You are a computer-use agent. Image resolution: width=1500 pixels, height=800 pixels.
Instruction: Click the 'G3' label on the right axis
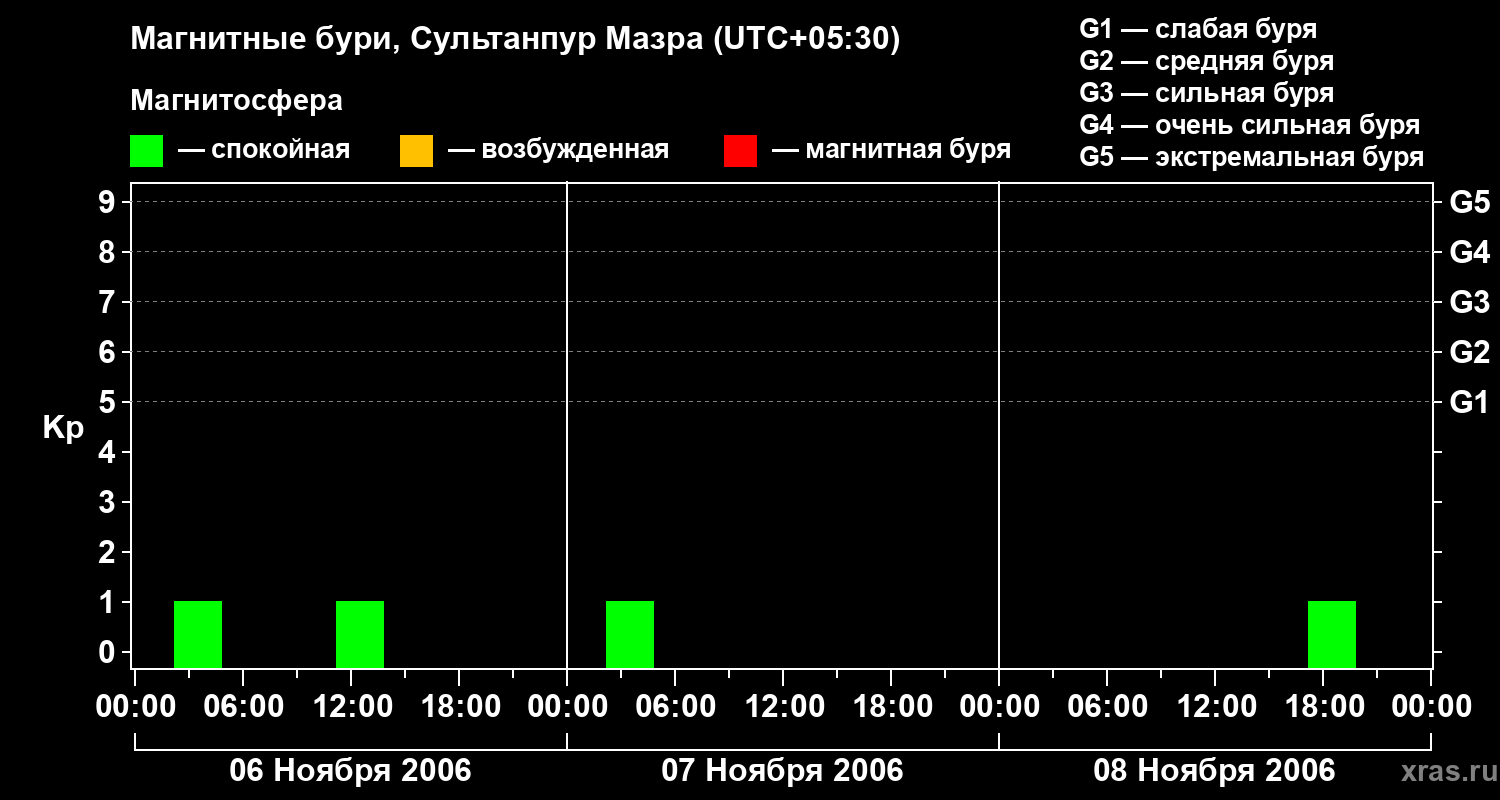(x=1470, y=302)
